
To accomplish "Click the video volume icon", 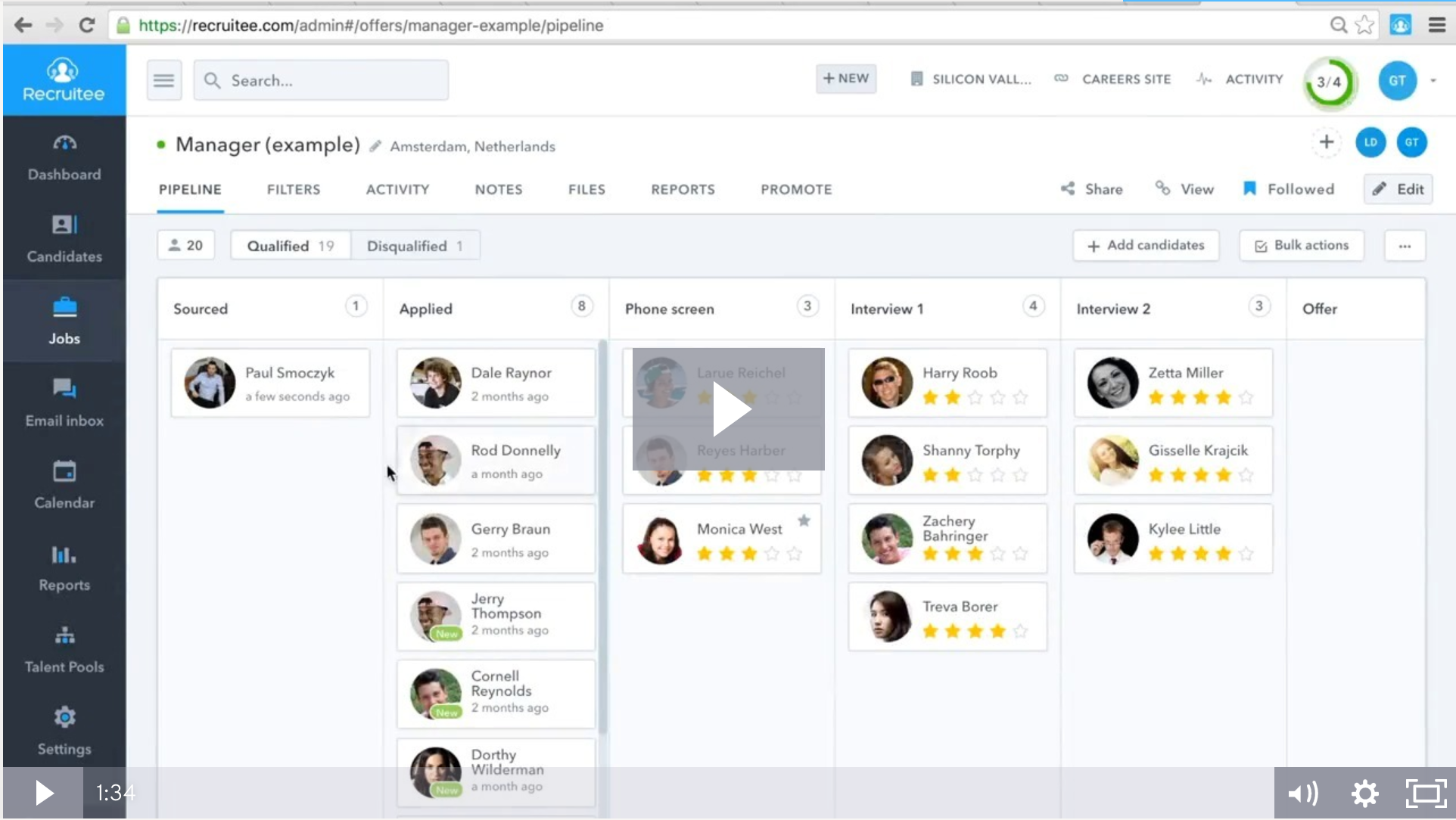I will point(1302,793).
